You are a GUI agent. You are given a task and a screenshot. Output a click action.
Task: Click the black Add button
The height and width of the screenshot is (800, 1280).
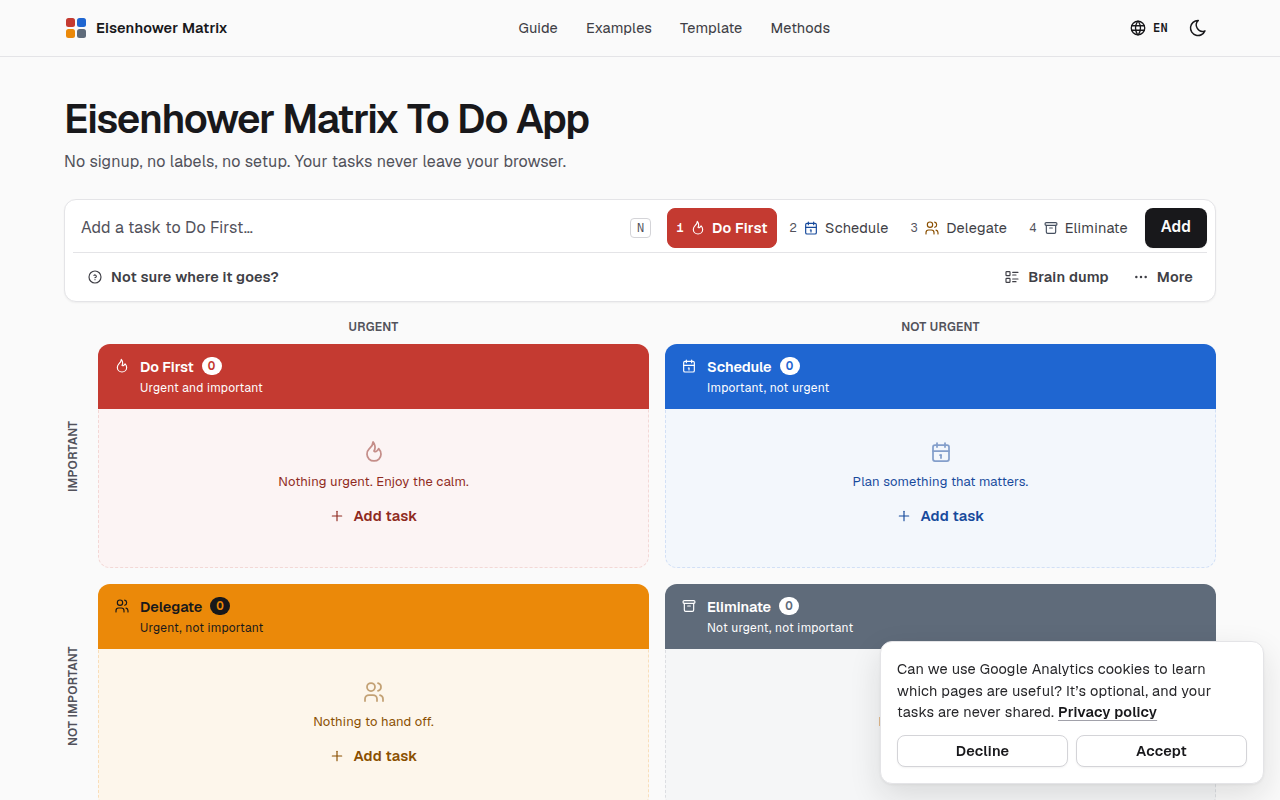point(1176,228)
